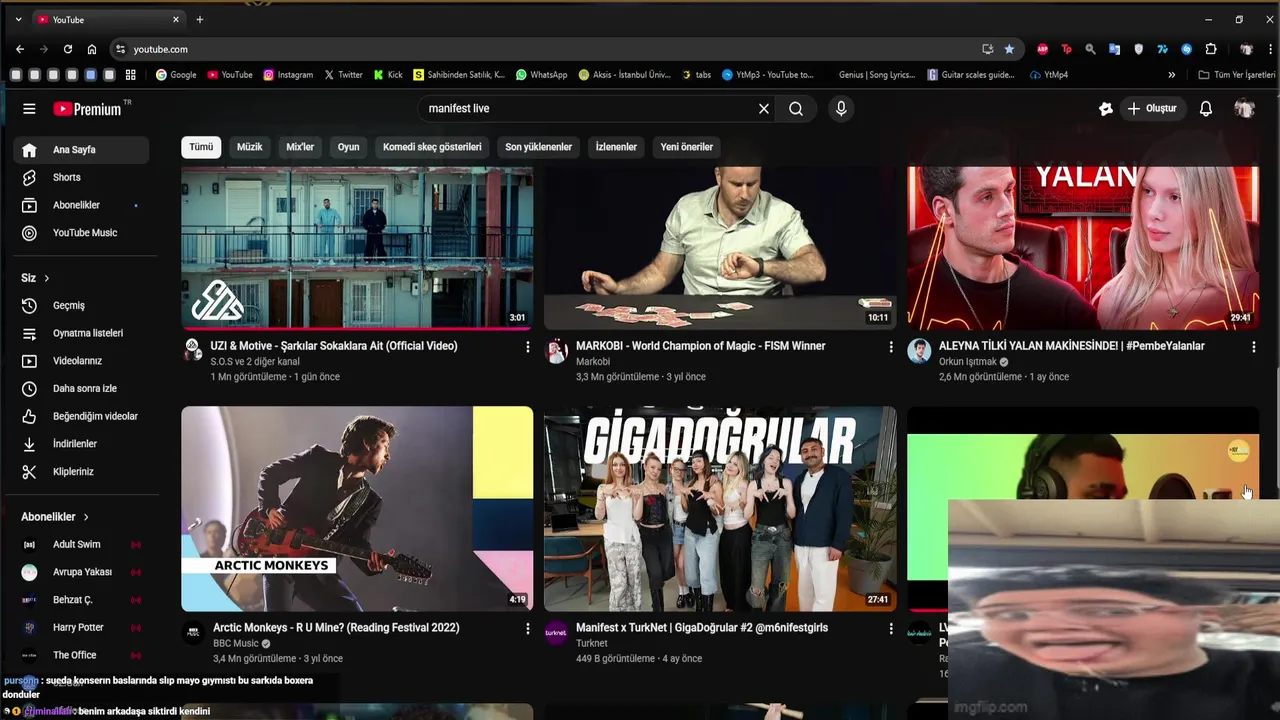The height and width of the screenshot is (720, 1280).
Task: Open Daha sonra izle list
Action: [81, 388]
